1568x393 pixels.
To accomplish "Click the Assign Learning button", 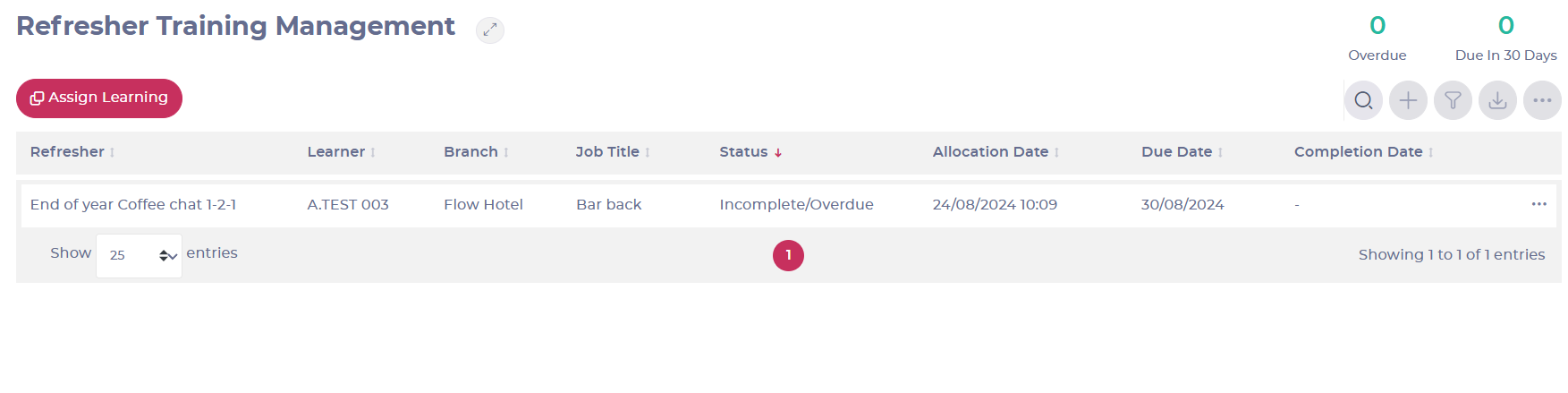I will [99, 98].
